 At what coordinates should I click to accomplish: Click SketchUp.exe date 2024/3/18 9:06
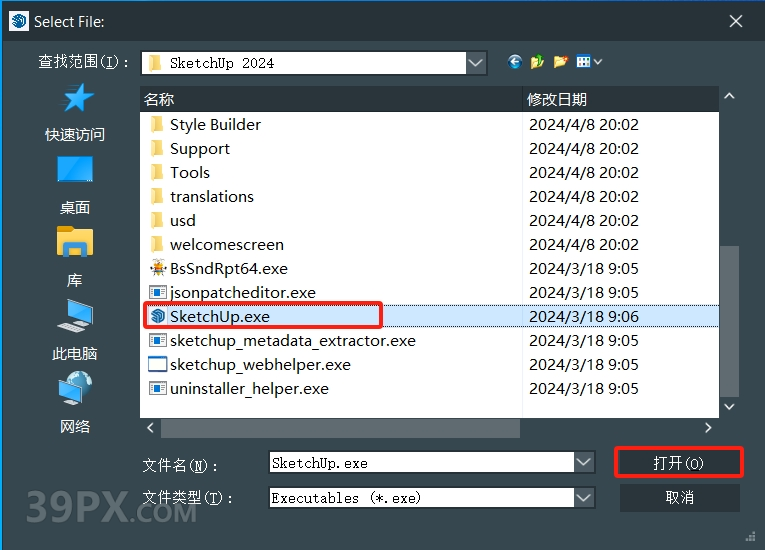click(584, 316)
